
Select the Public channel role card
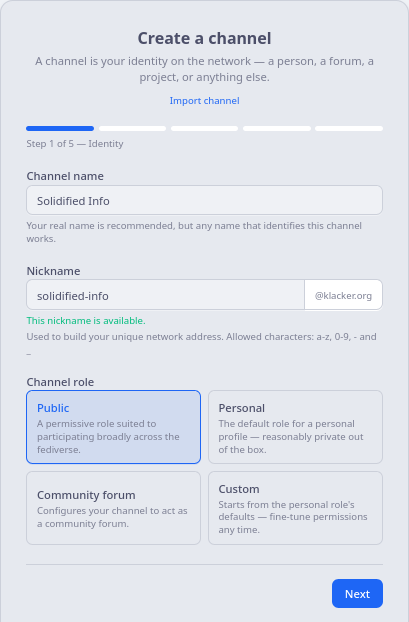(113, 427)
